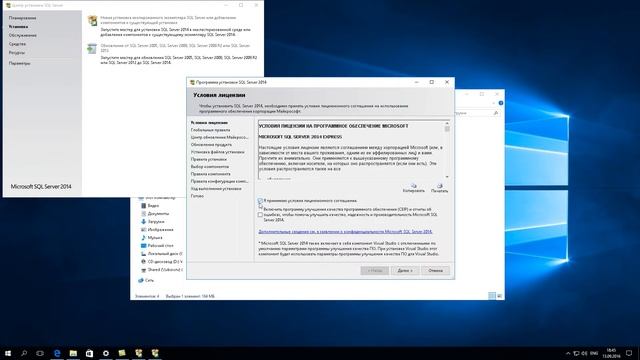640x360 pixels.
Task: Select Условия лицензии step in setup sidebar
Action: pos(209,122)
